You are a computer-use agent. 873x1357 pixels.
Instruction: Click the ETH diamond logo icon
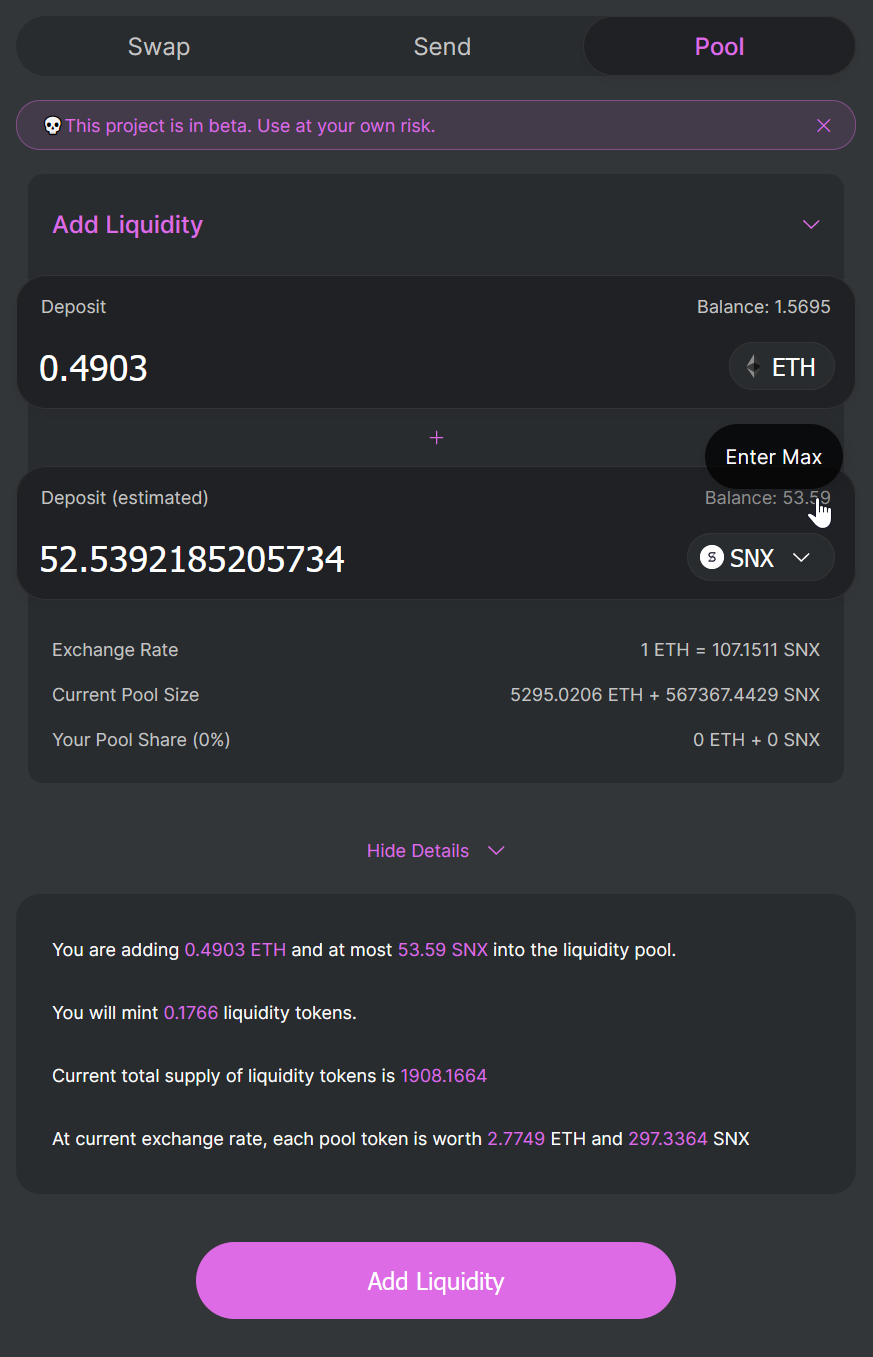click(753, 367)
